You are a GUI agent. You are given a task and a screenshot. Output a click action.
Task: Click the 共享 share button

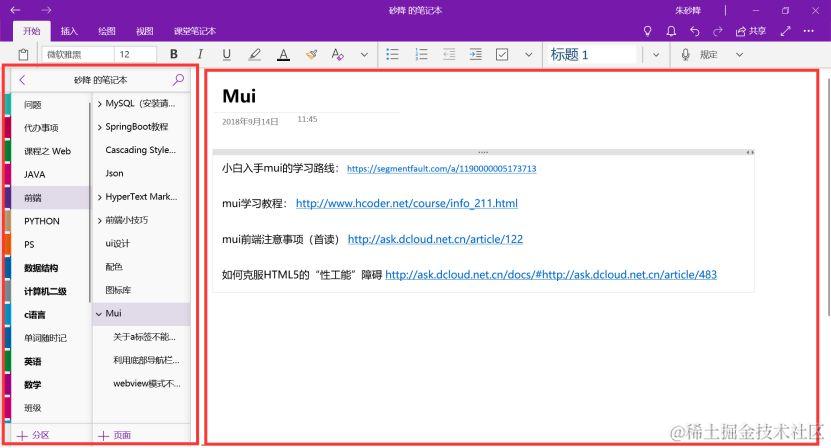pyautogui.click(x=751, y=31)
